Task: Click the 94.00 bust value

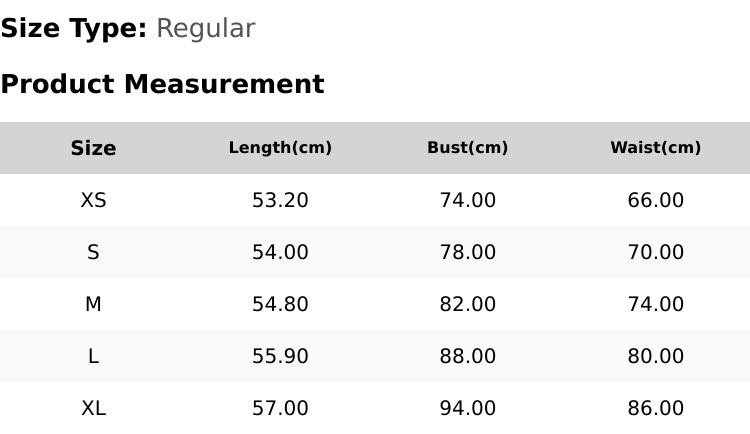Action: 468,409
